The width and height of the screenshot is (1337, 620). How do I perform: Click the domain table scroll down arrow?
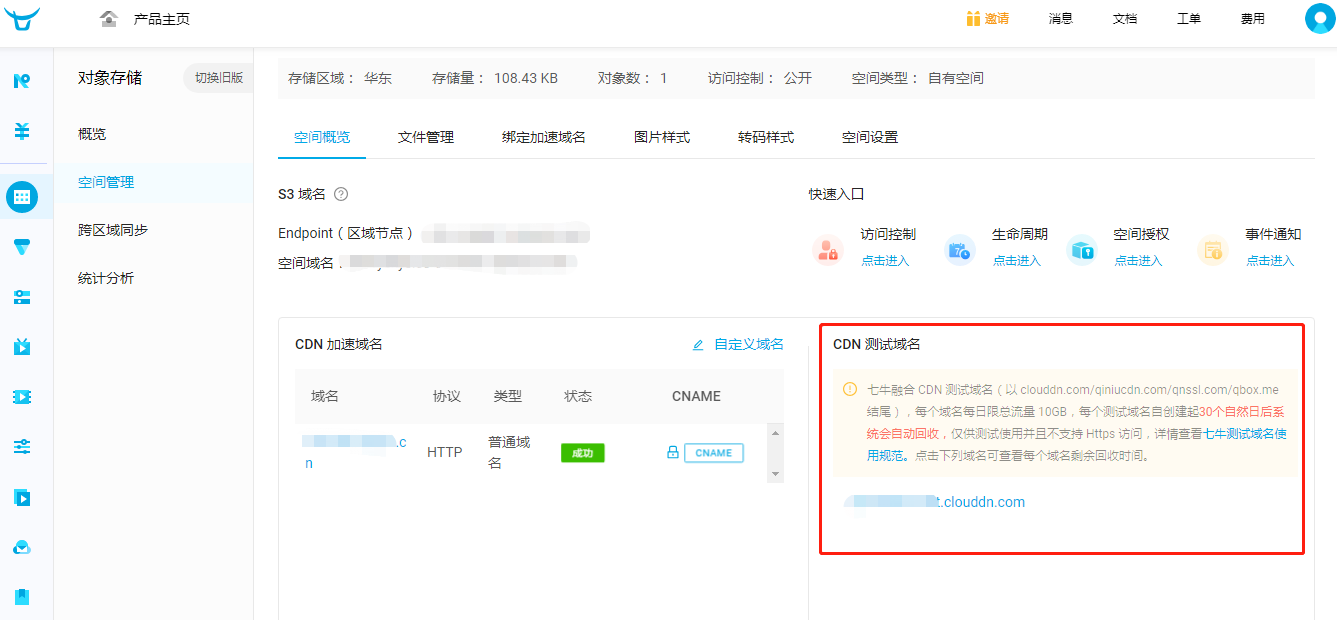point(774,474)
